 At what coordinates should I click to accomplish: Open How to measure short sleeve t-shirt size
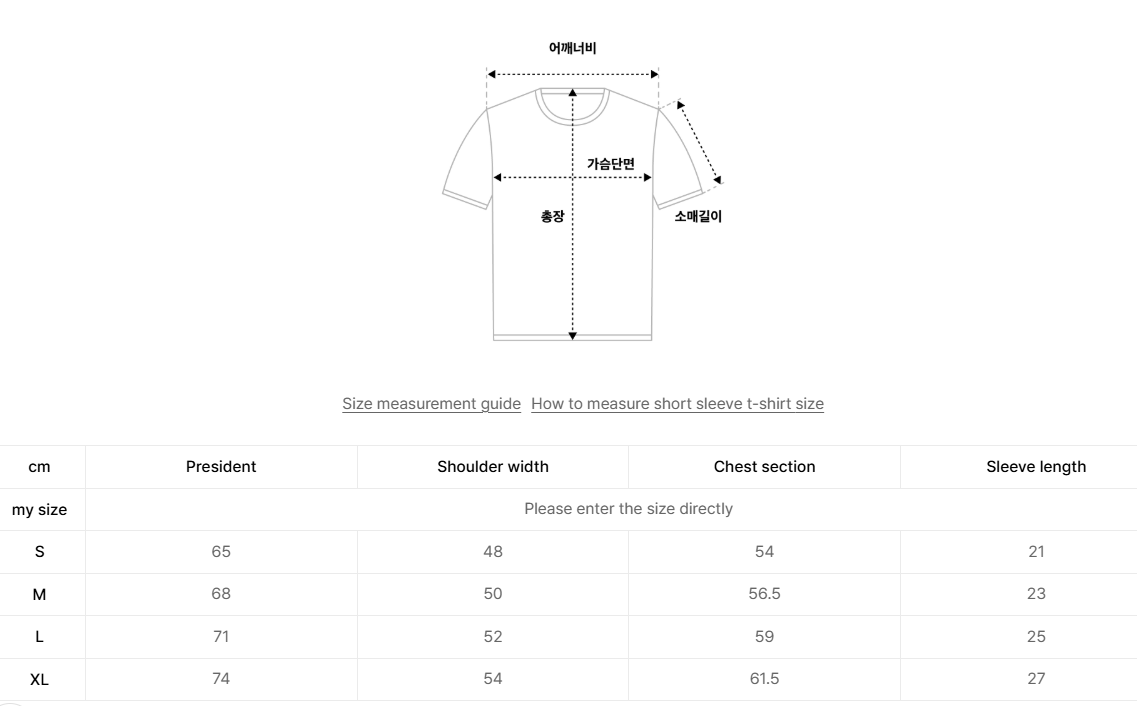pos(677,404)
